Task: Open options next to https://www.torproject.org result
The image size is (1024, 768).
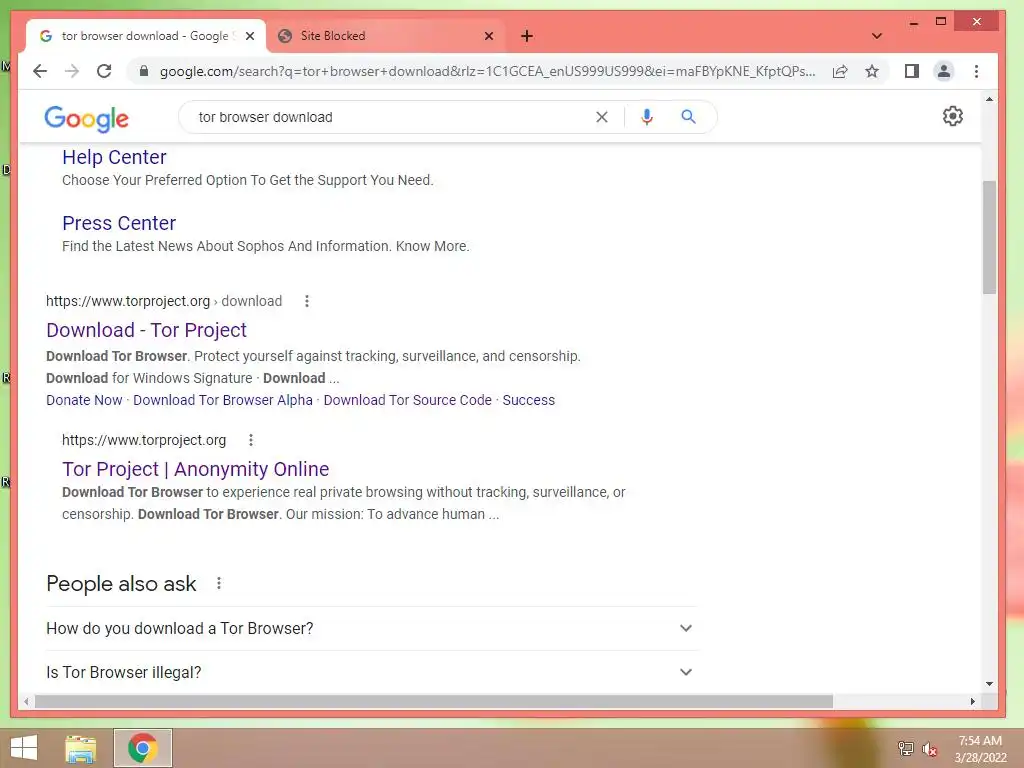Action: coord(251,440)
